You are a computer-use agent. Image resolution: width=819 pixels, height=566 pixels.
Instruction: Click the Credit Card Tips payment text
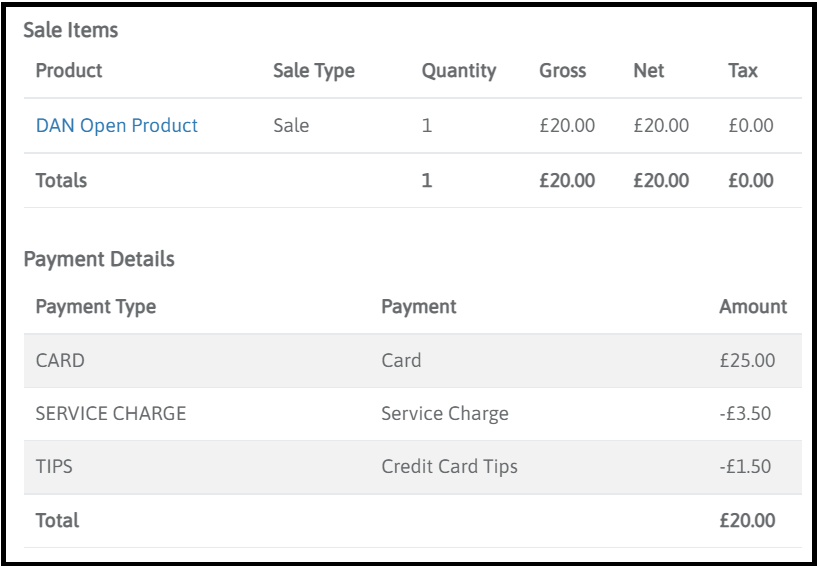pos(449,466)
